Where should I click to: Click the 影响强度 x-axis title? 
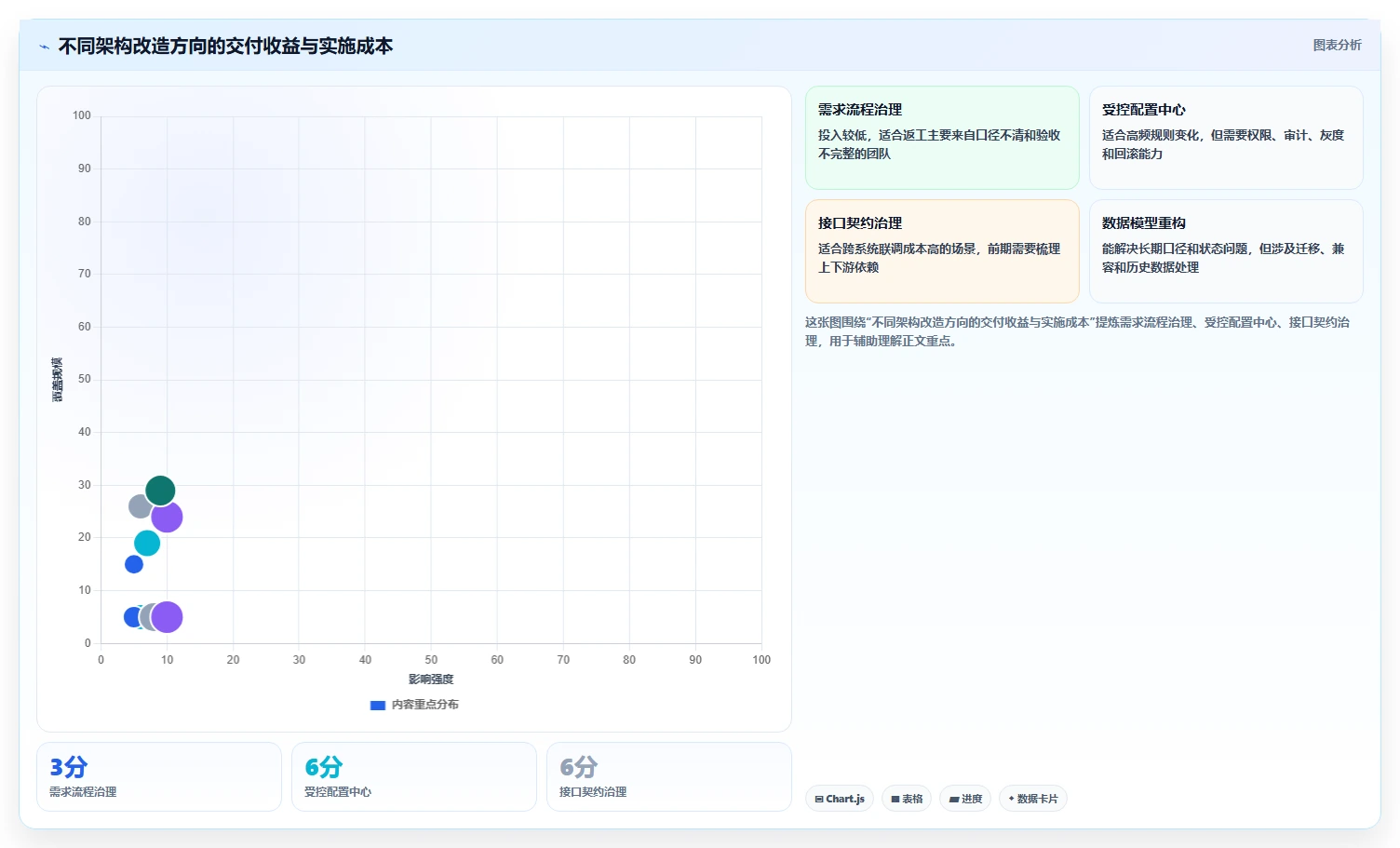pyautogui.click(x=431, y=680)
